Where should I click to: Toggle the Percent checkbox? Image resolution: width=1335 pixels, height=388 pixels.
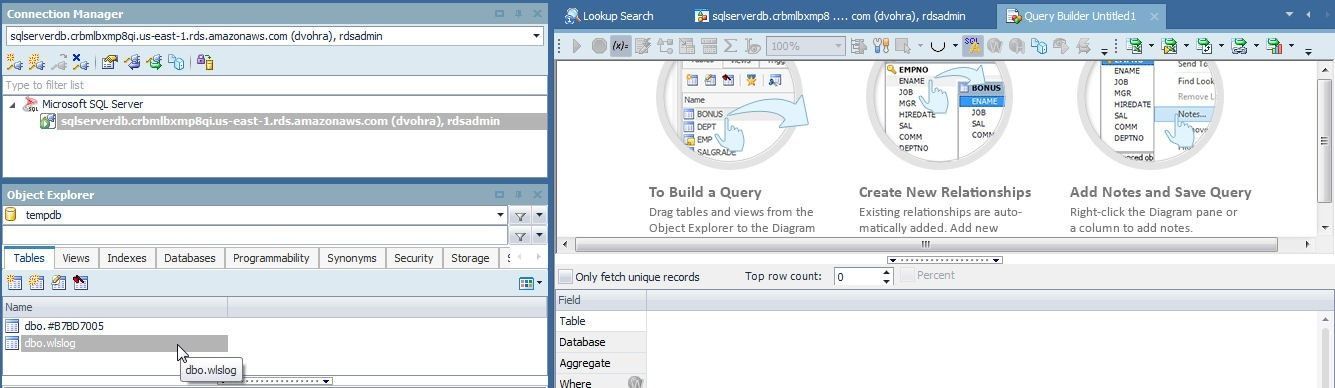(x=907, y=275)
